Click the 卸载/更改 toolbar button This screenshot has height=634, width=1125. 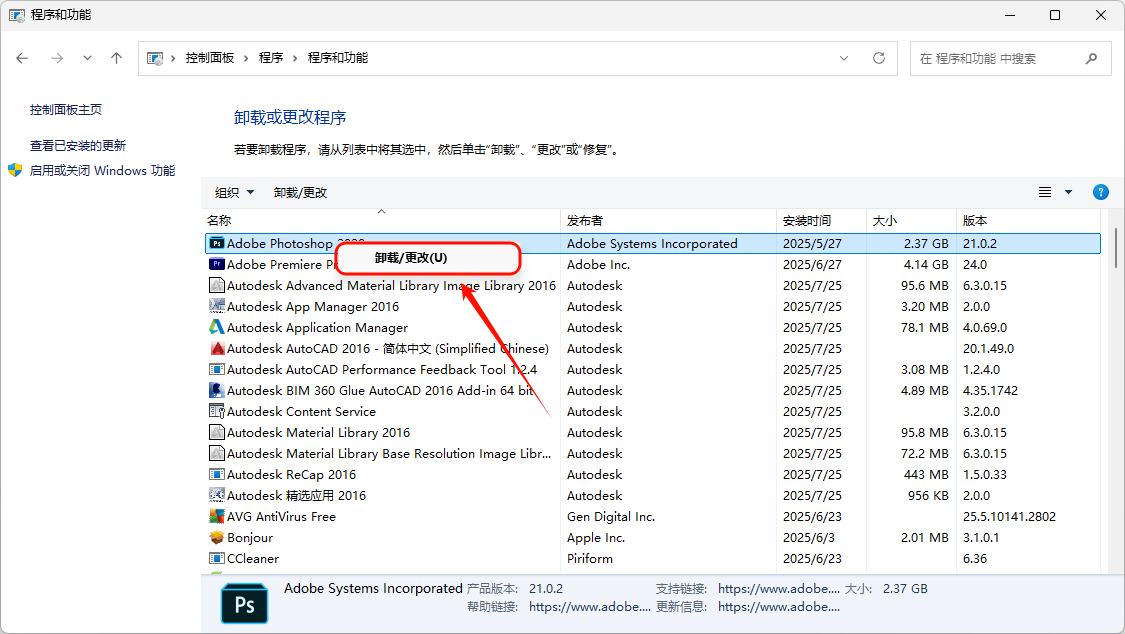click(301, 192)
